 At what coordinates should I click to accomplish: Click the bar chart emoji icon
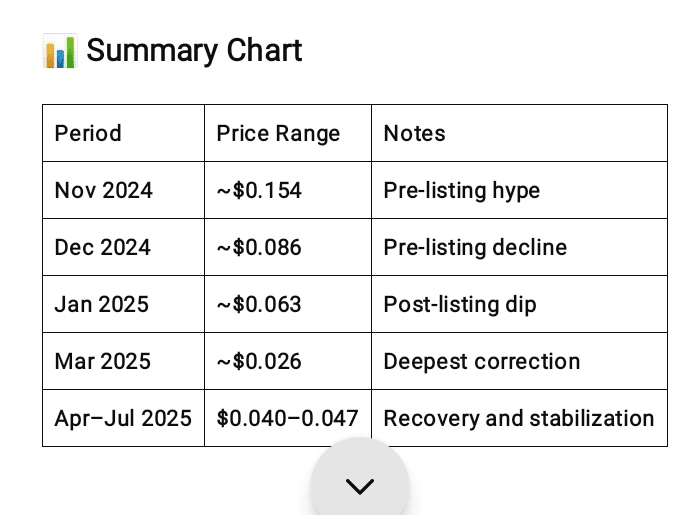coord(60,51)
